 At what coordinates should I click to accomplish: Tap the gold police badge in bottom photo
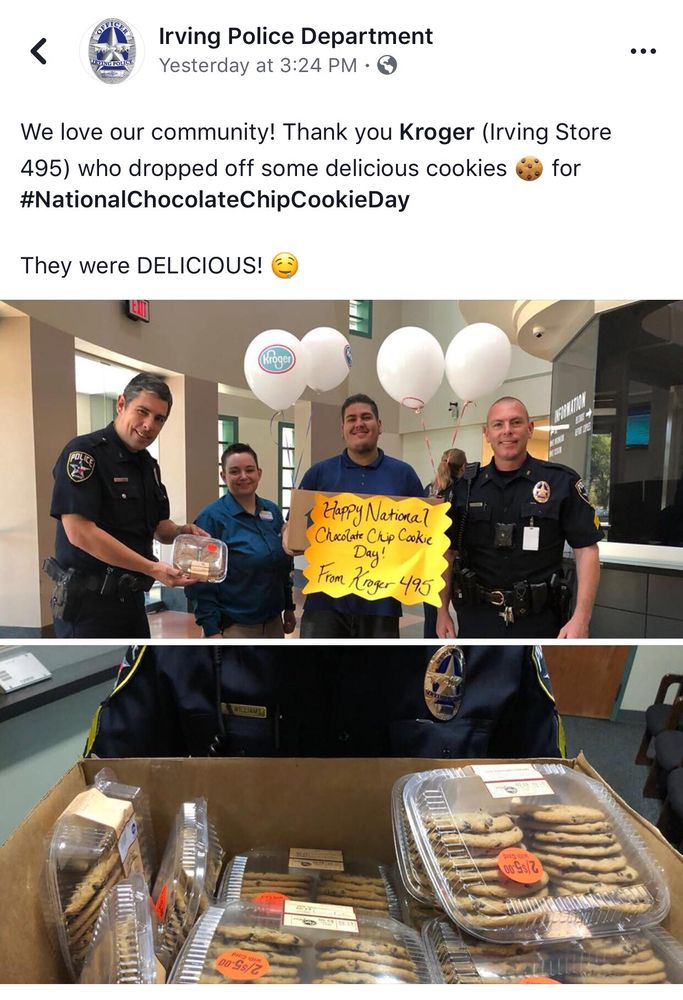pyautogui.click(x=444, y=682)
